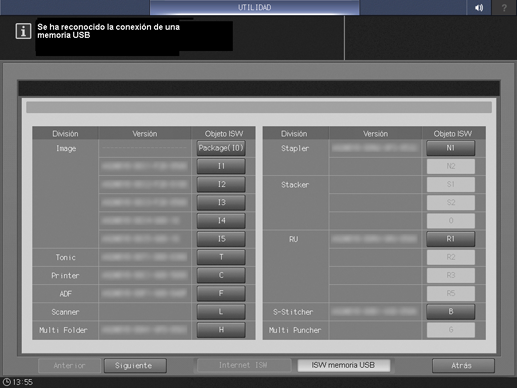Open the help question mark icon
This screenshot has width=517, height=388.
(x=504, y=7)
